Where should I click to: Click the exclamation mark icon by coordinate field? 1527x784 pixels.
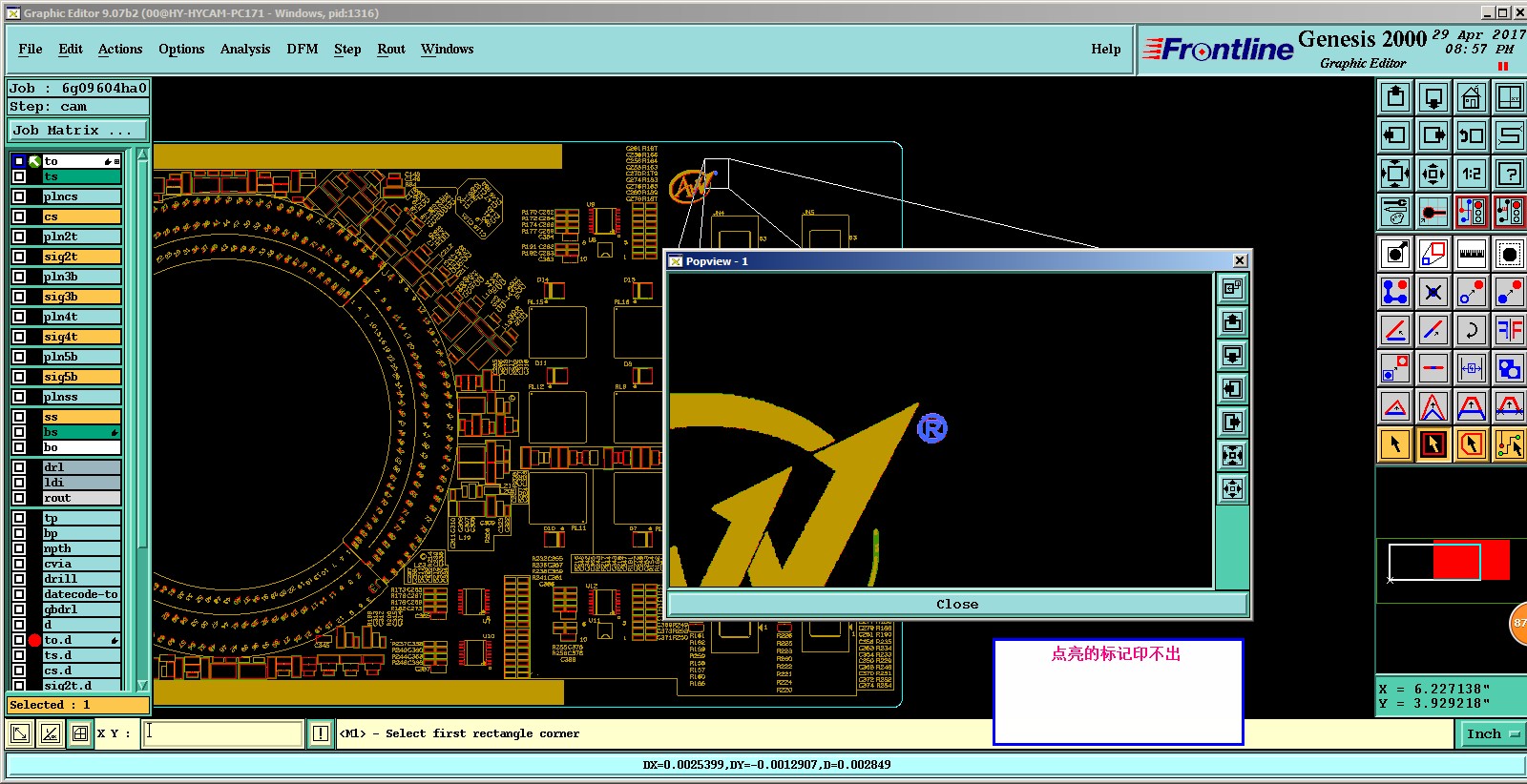coord(321,733)
